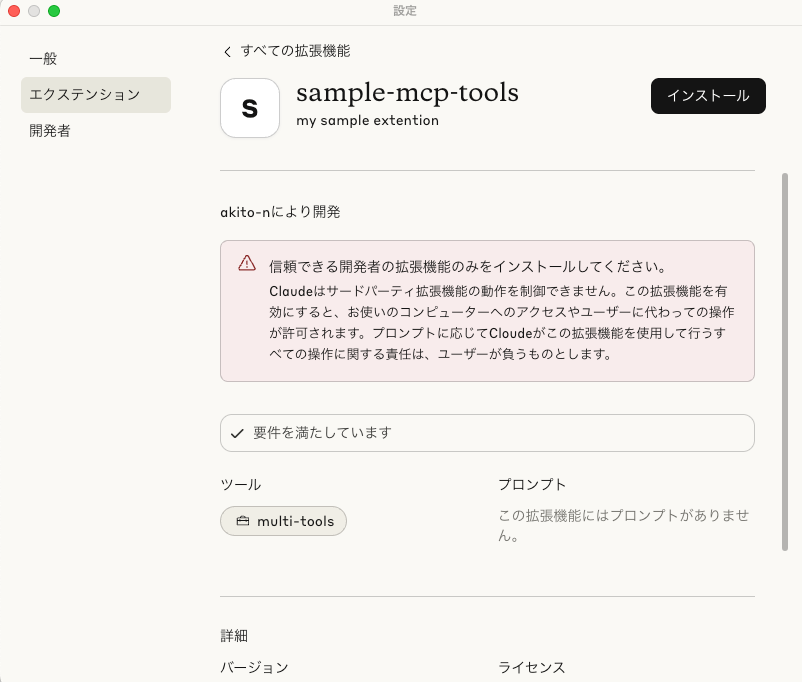
Task: Click the ライセンス label
Action: click(532, 667)
